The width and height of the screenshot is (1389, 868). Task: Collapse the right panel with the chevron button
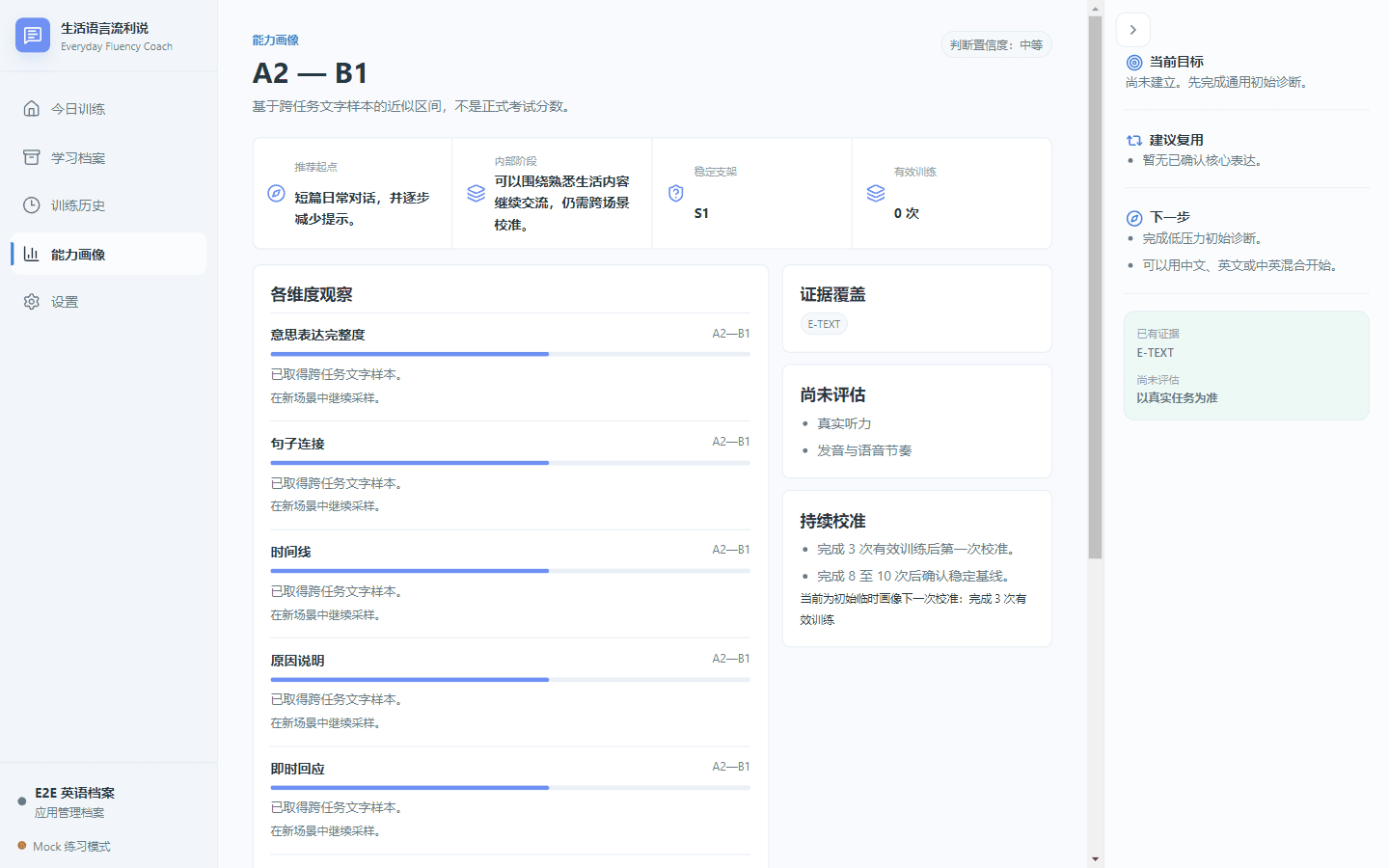point(1133,30)
